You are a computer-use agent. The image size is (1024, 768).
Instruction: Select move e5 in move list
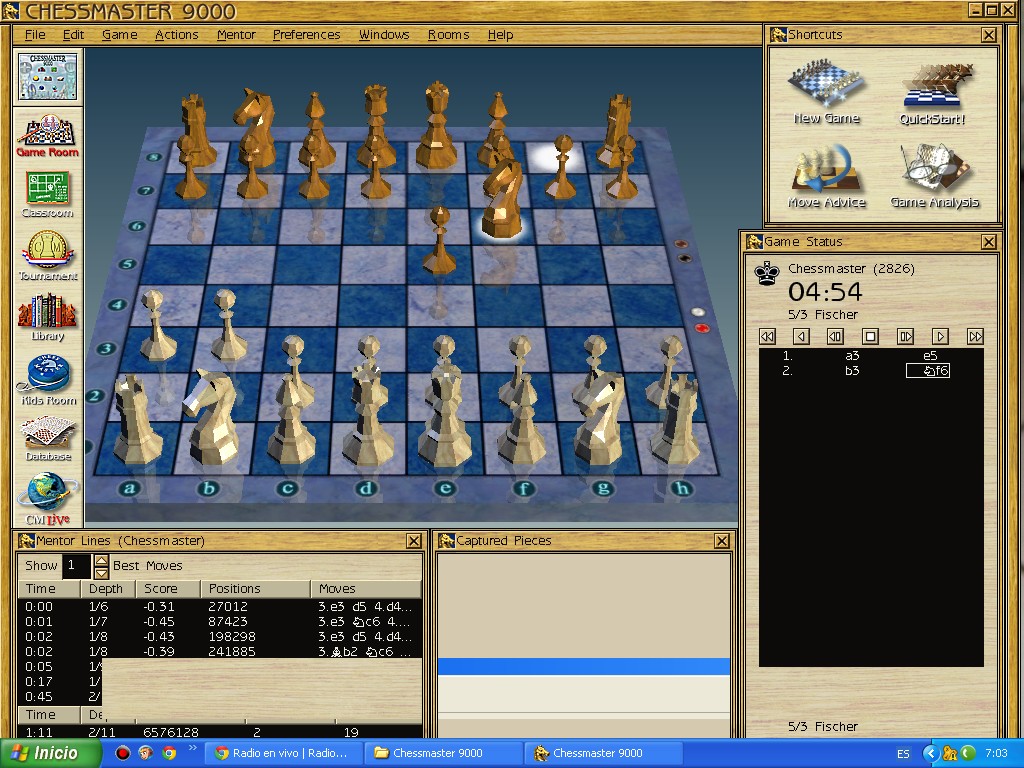click(x=930, y=356)
